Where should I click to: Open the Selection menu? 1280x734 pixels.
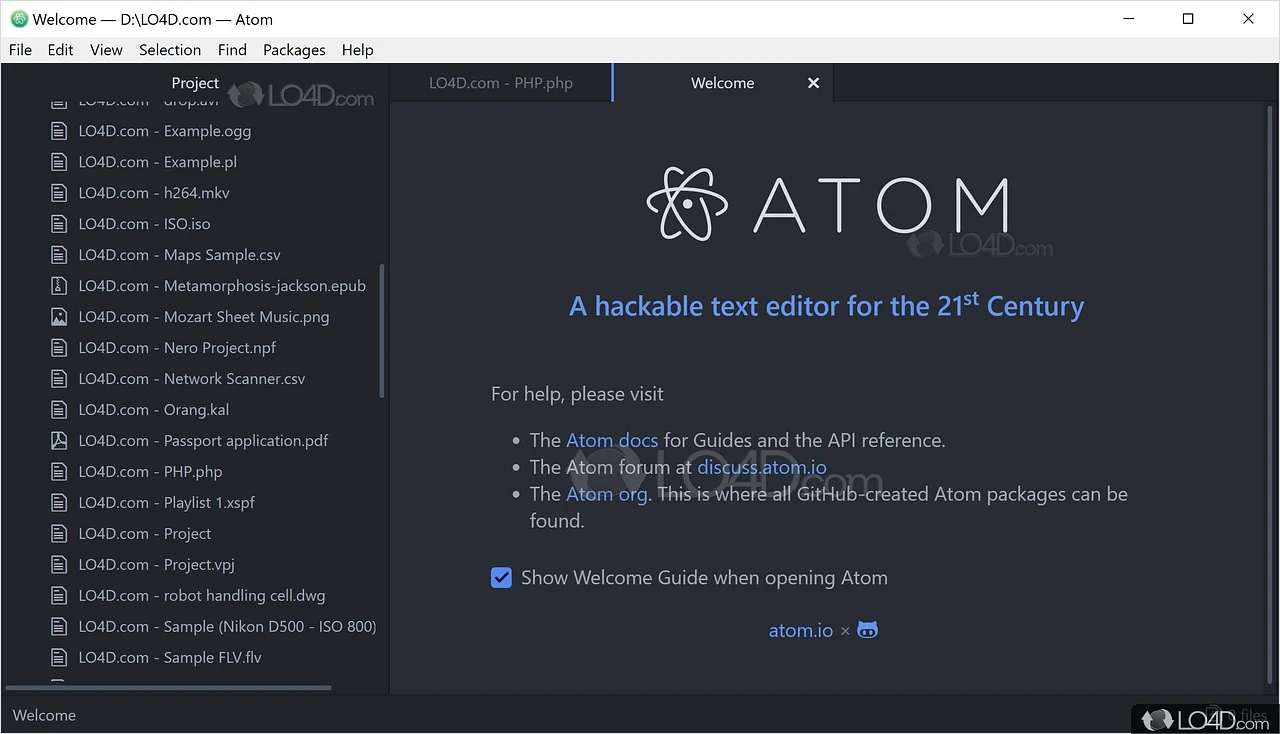pos(170,50)
